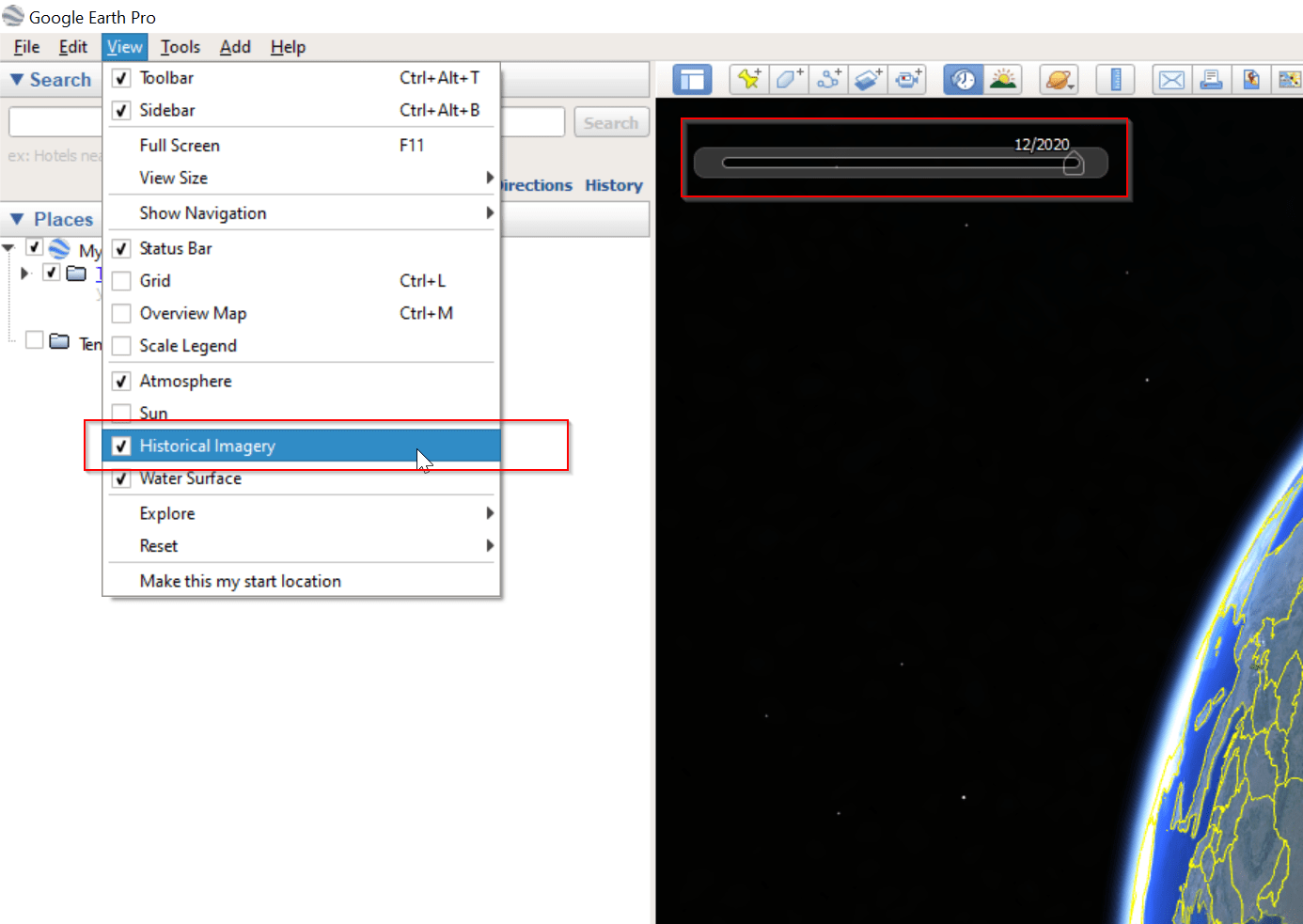
Task: Hide the sidebar using the toolbar icon
Action: [692, 80]
